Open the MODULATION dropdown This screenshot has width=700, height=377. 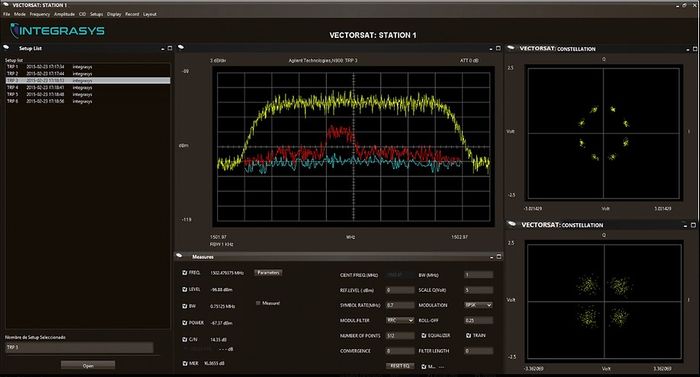click(479, 305)
